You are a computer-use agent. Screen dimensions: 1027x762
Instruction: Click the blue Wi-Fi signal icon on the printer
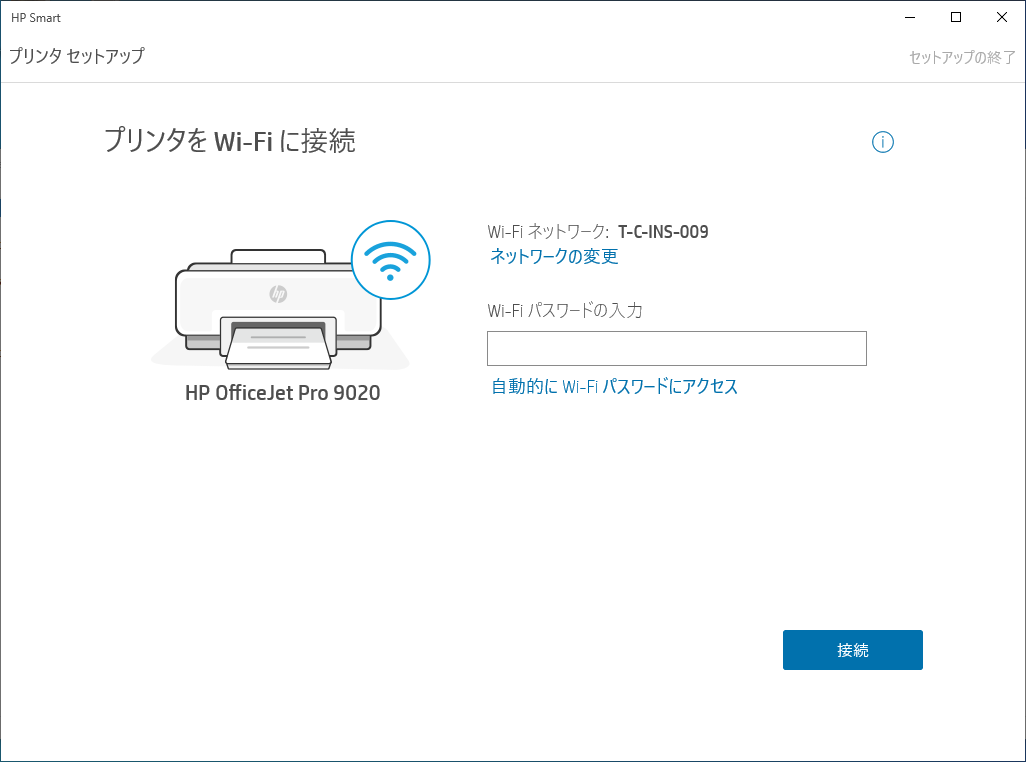[391, 260]
